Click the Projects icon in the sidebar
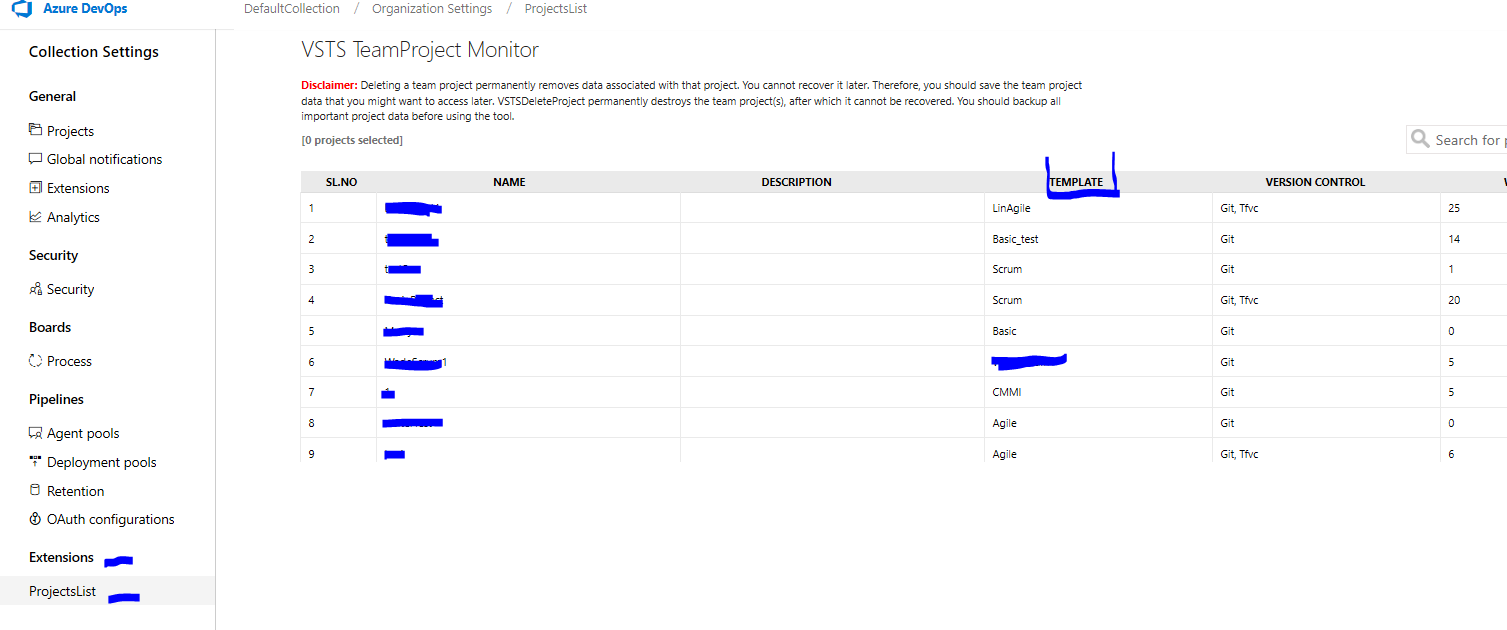Image resolution: width=1507 pixels, height=630 pixels. point(36,130)
